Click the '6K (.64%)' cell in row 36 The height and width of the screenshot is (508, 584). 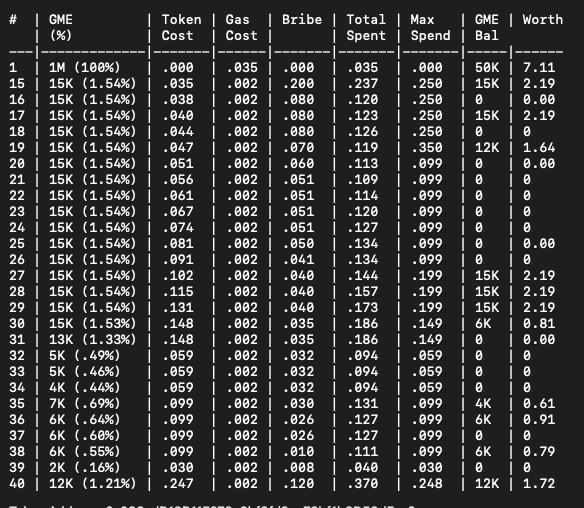point(85,420)
